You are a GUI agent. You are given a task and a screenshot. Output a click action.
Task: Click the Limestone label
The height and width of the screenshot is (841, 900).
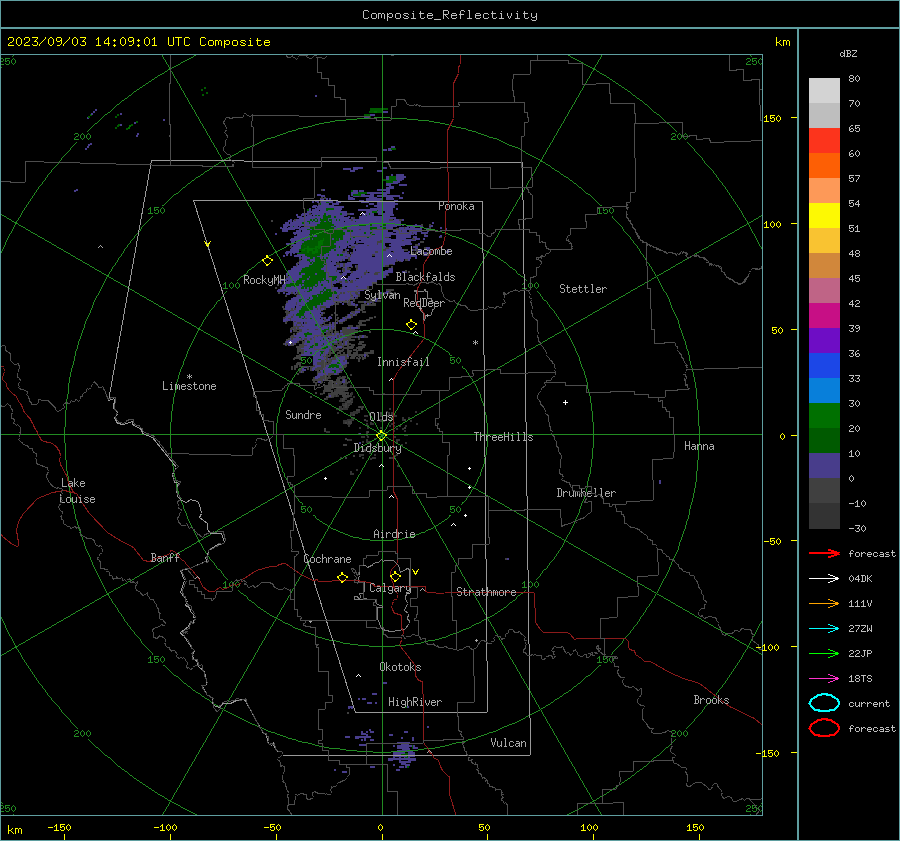pos(189,386)
